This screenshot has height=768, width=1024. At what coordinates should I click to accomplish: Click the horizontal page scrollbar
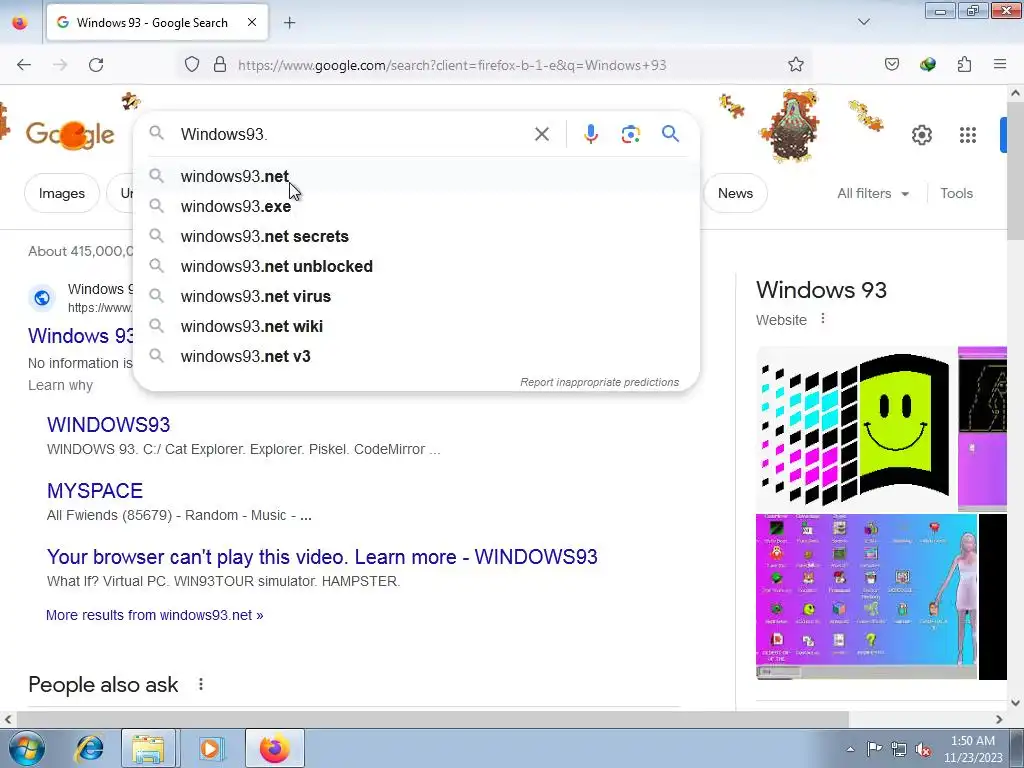pos(432,719)
